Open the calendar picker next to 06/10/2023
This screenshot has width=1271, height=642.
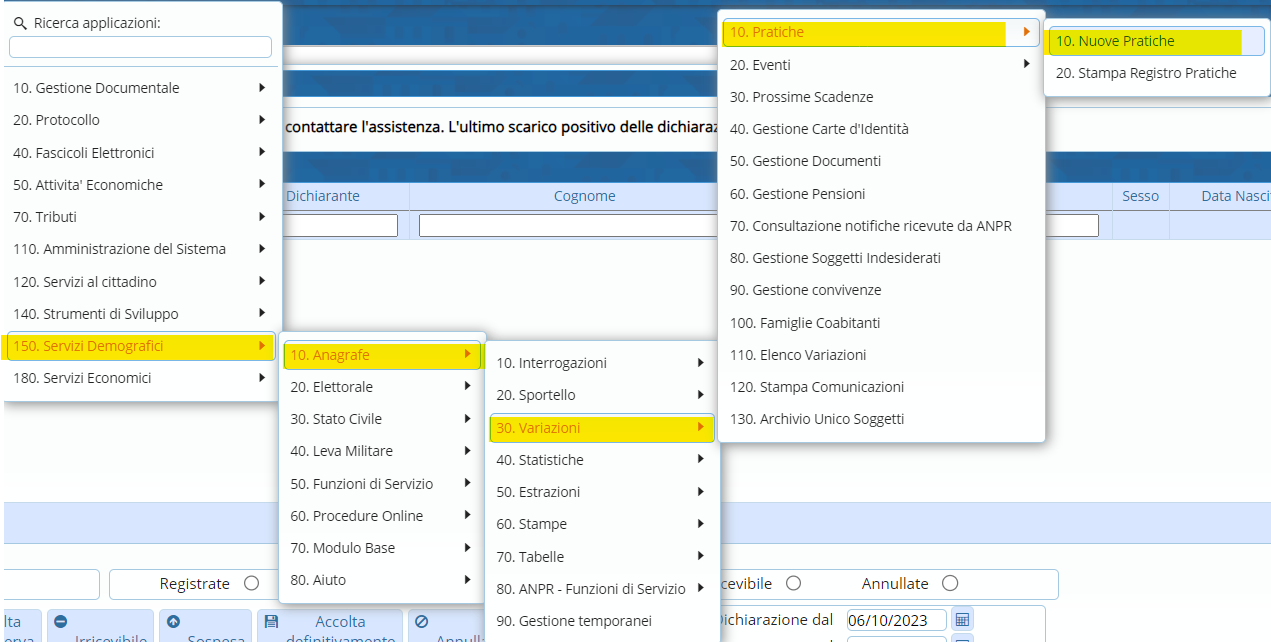961,619
